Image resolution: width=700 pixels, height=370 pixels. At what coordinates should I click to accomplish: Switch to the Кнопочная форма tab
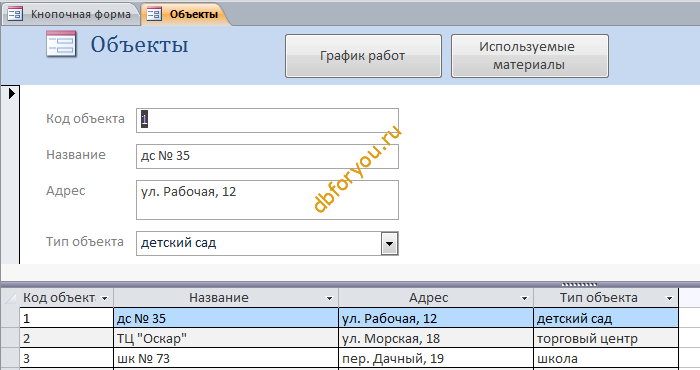(70, 14)
